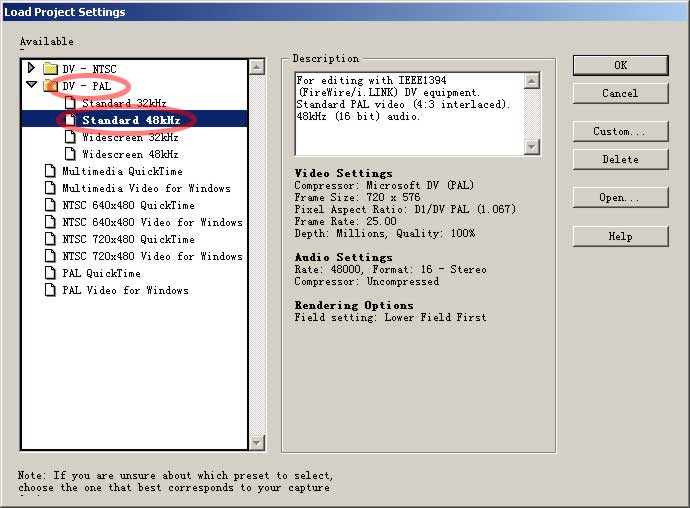Screen dimensions: 690x508
Task: Click the PAL QuickTime preset file icon
Action: pyautogui.click(x=51, y=273)
